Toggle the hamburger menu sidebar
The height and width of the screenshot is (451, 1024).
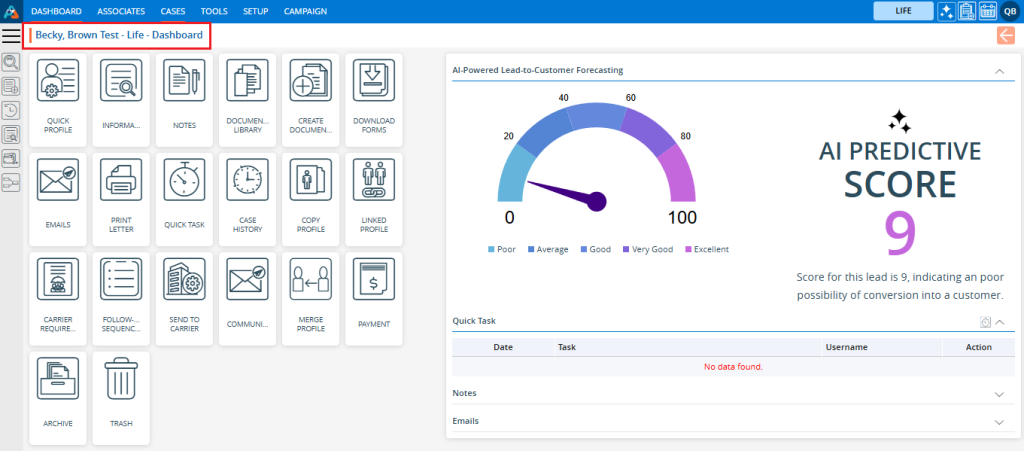11,36
